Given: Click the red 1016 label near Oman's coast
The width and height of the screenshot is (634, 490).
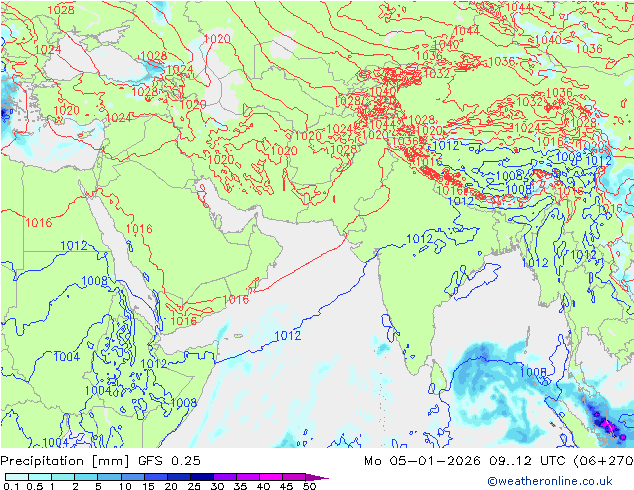Looking at the screenshot, I should (x=236, y=300).
